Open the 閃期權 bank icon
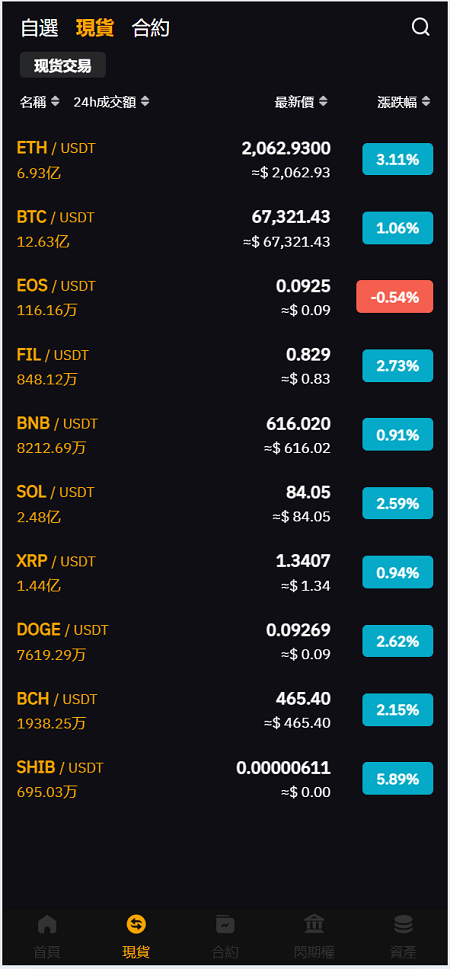450x969 pixels. [314, 925]
